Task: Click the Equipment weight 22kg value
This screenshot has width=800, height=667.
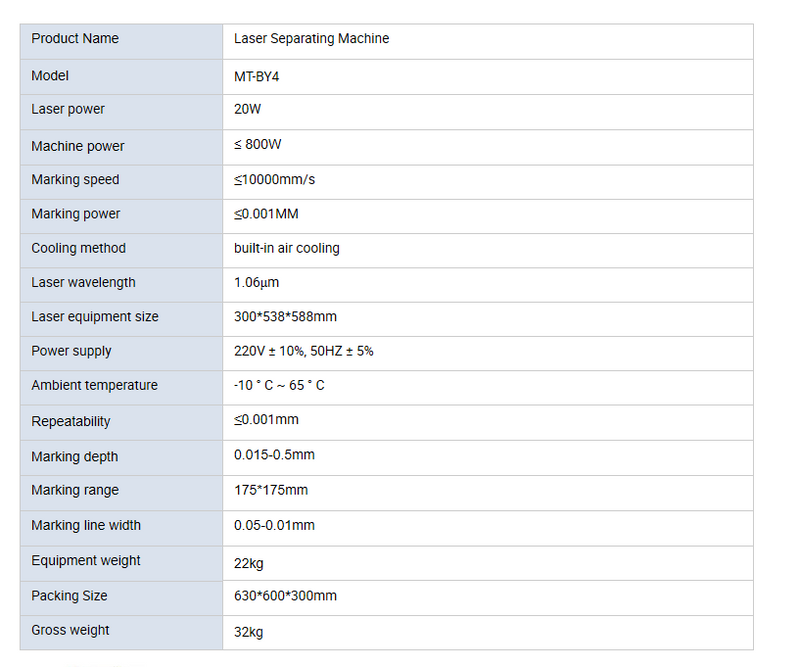Action: 248,564
